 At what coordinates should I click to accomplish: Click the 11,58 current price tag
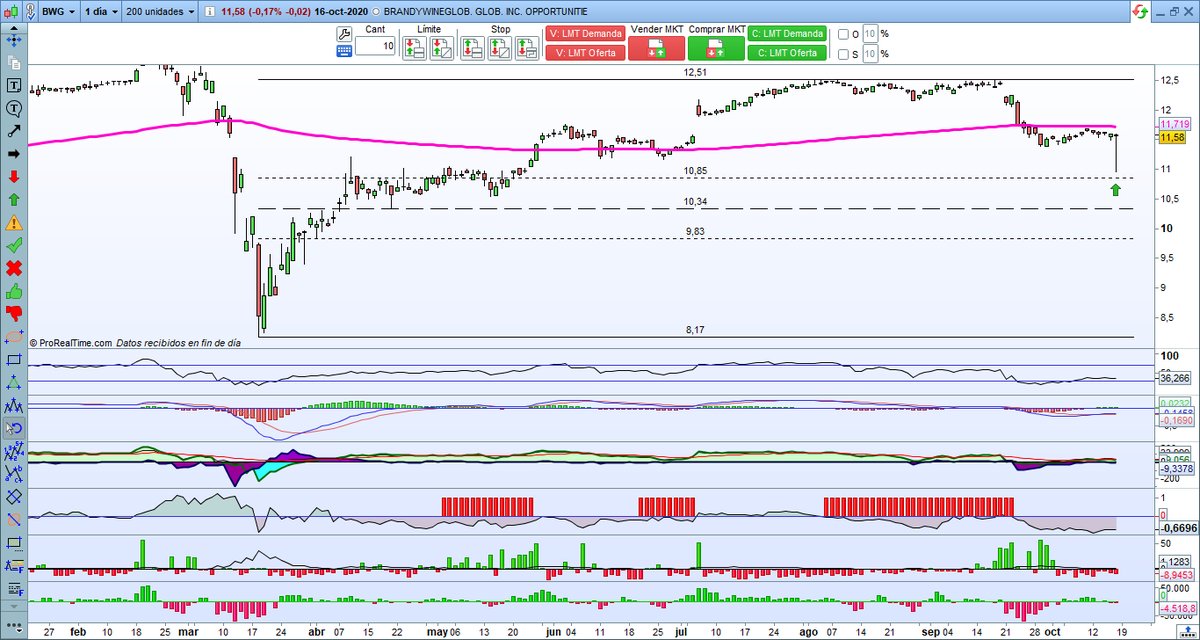pos(1172,137)
